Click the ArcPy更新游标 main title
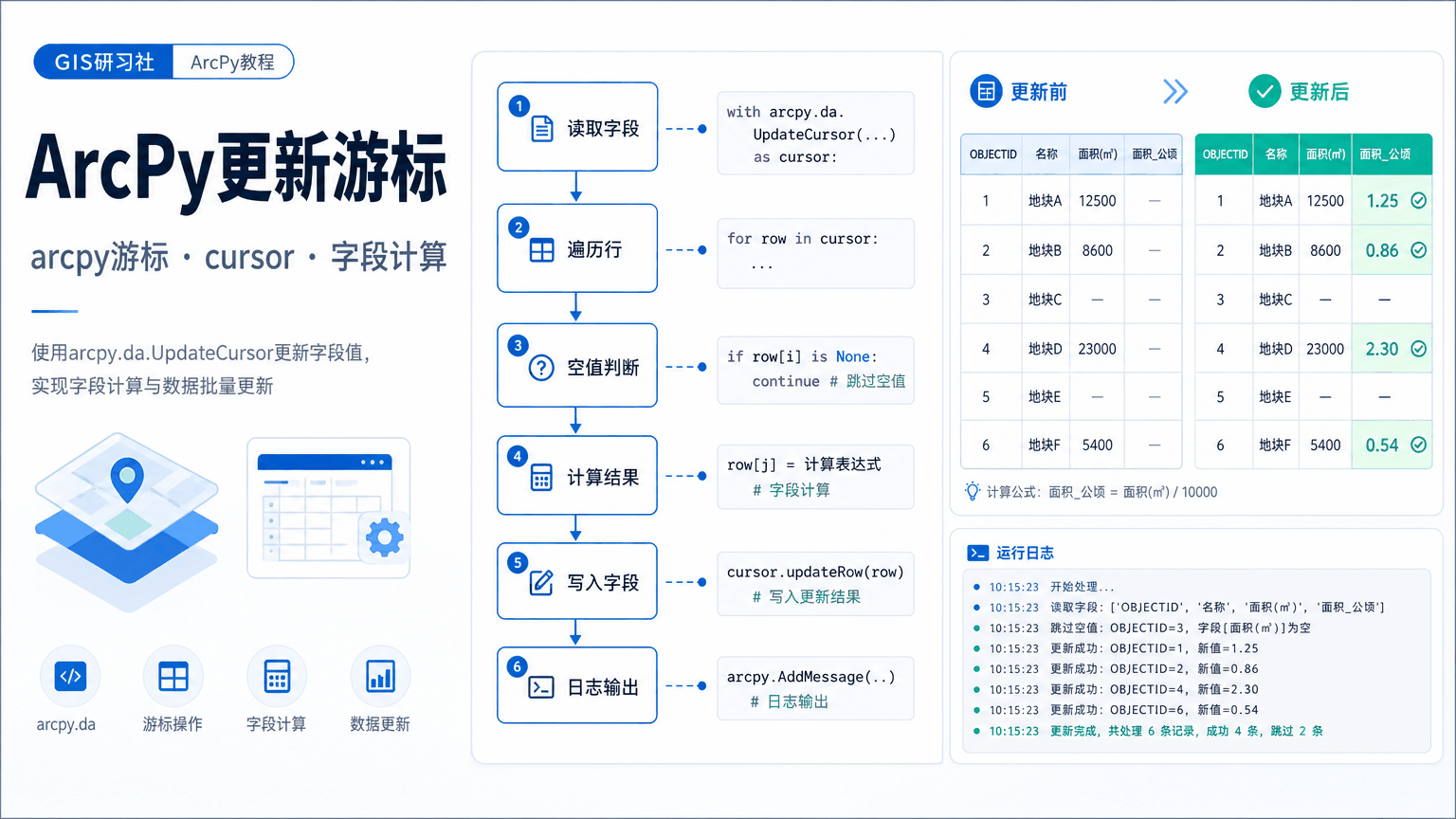Screen dimensions: 1456x819 (236, 169)
